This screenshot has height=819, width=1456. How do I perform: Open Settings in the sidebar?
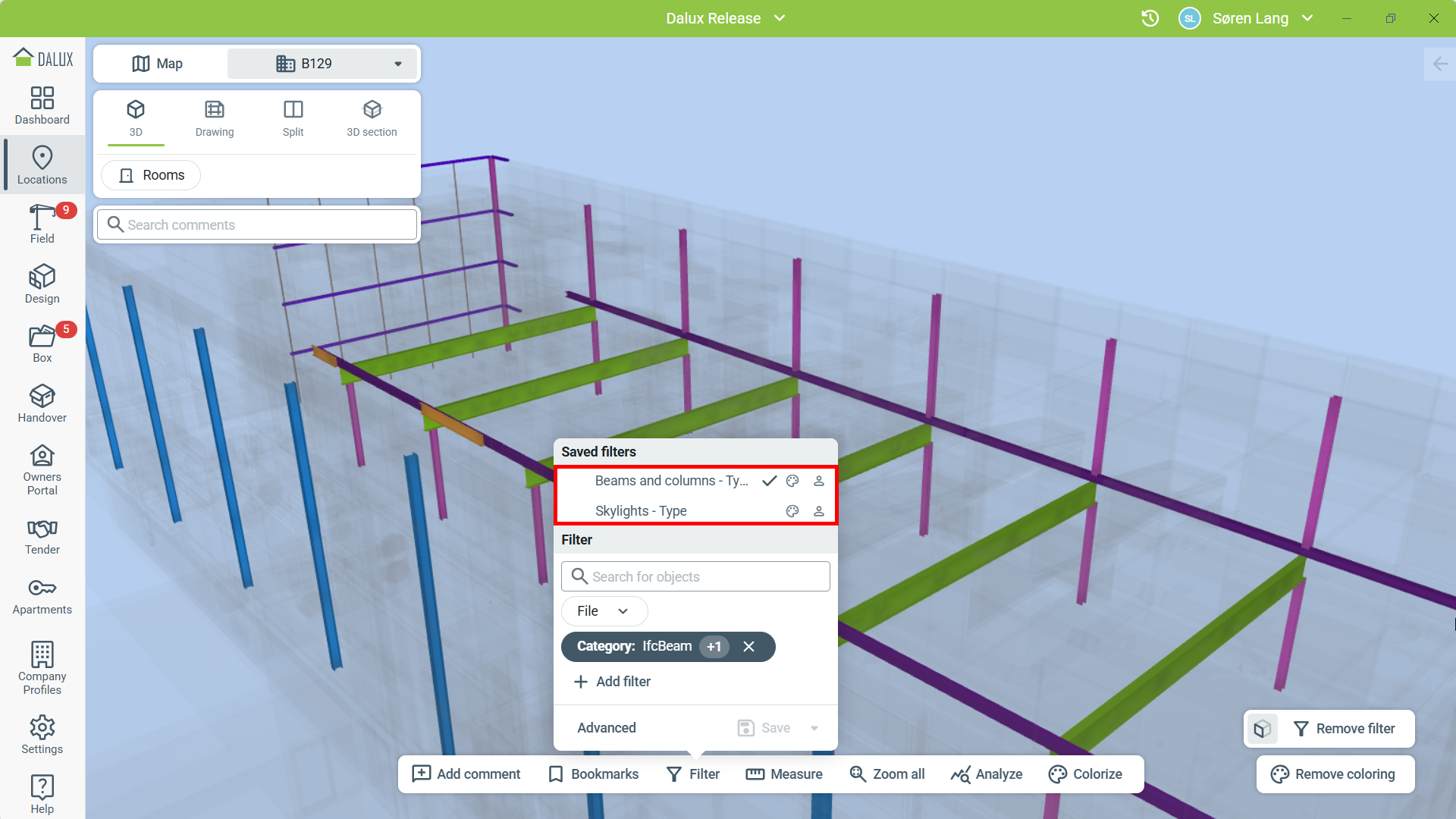(42, 735)
